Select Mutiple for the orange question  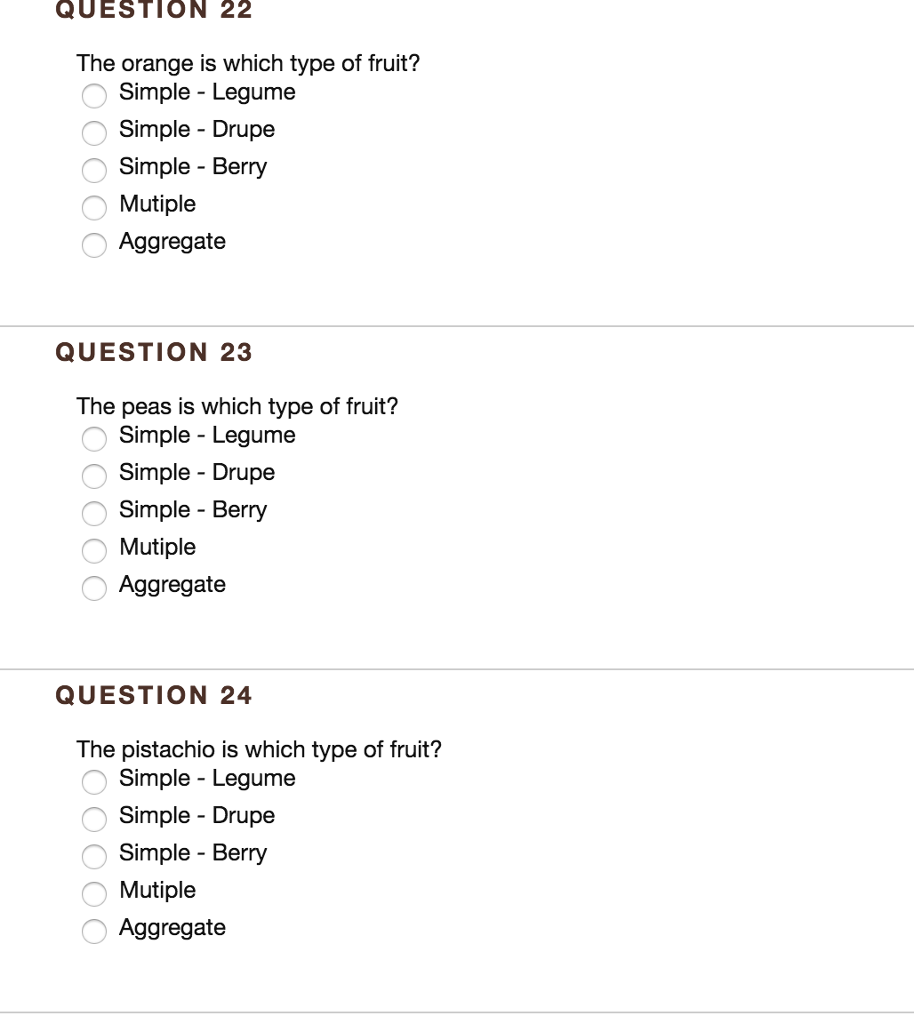[94, 208]
